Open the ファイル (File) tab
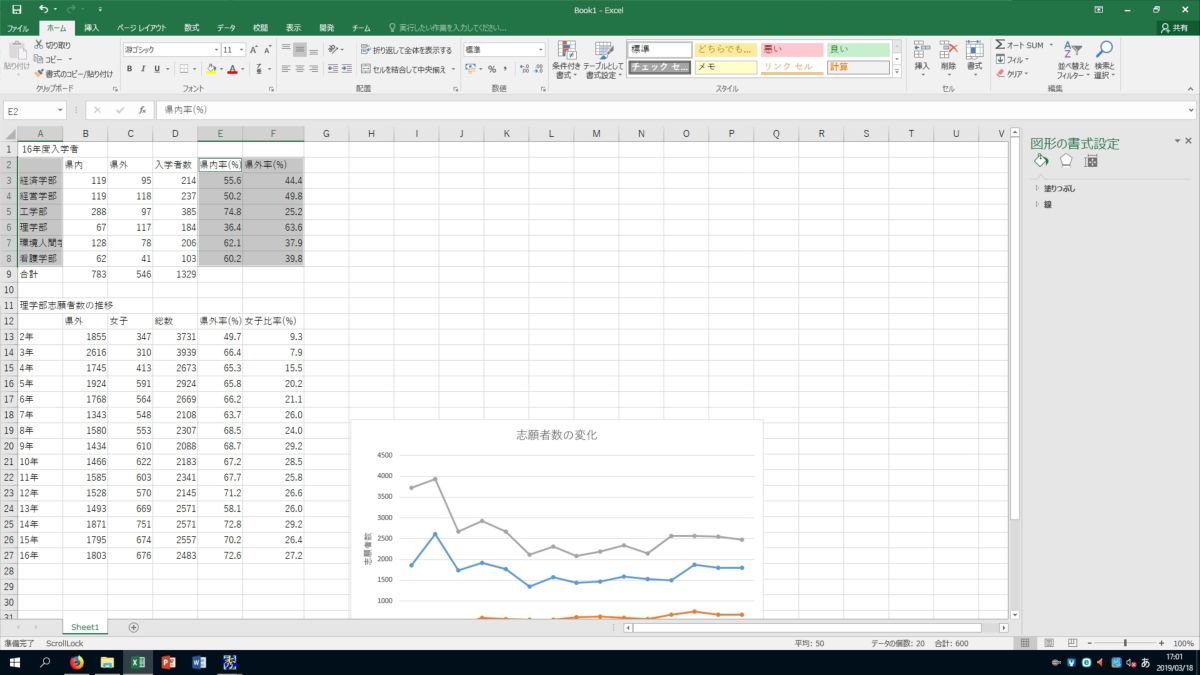 pyautogui.click(x=18, y=28)
